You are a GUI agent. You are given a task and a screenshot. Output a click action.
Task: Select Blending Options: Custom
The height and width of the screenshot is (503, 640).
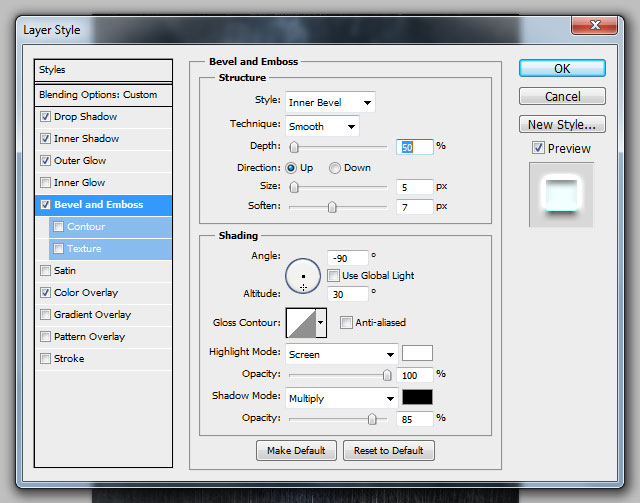click(103, 95)
